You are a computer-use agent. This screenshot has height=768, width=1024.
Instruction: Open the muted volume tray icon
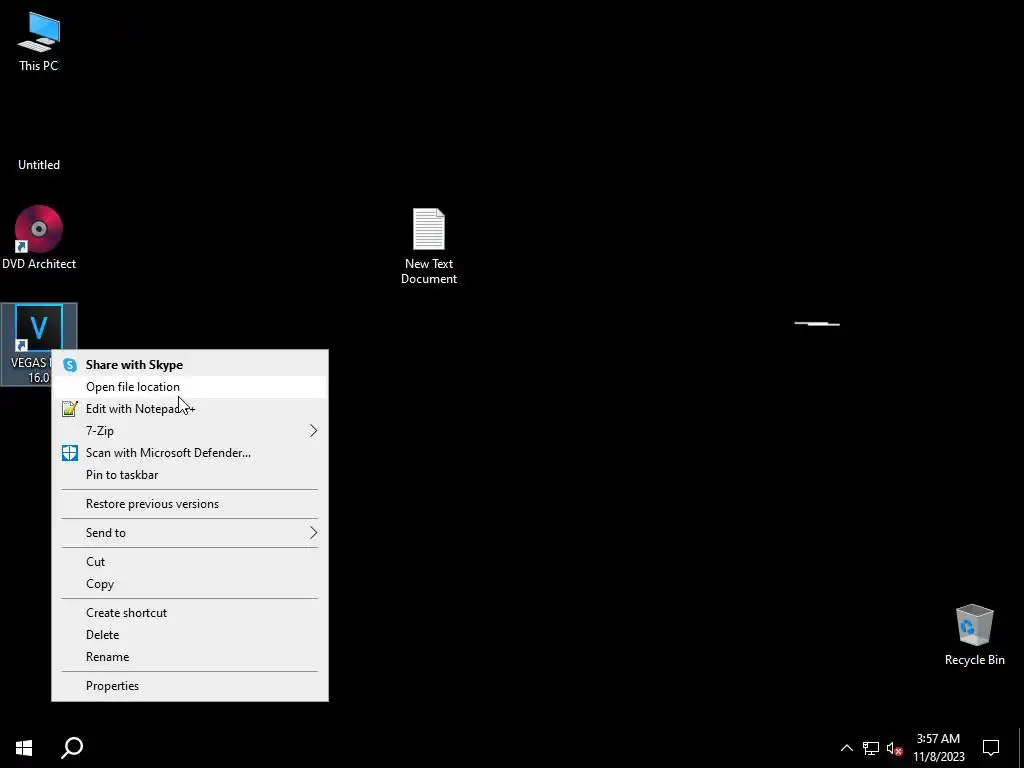pyautogui.click(x=895, y=748)
